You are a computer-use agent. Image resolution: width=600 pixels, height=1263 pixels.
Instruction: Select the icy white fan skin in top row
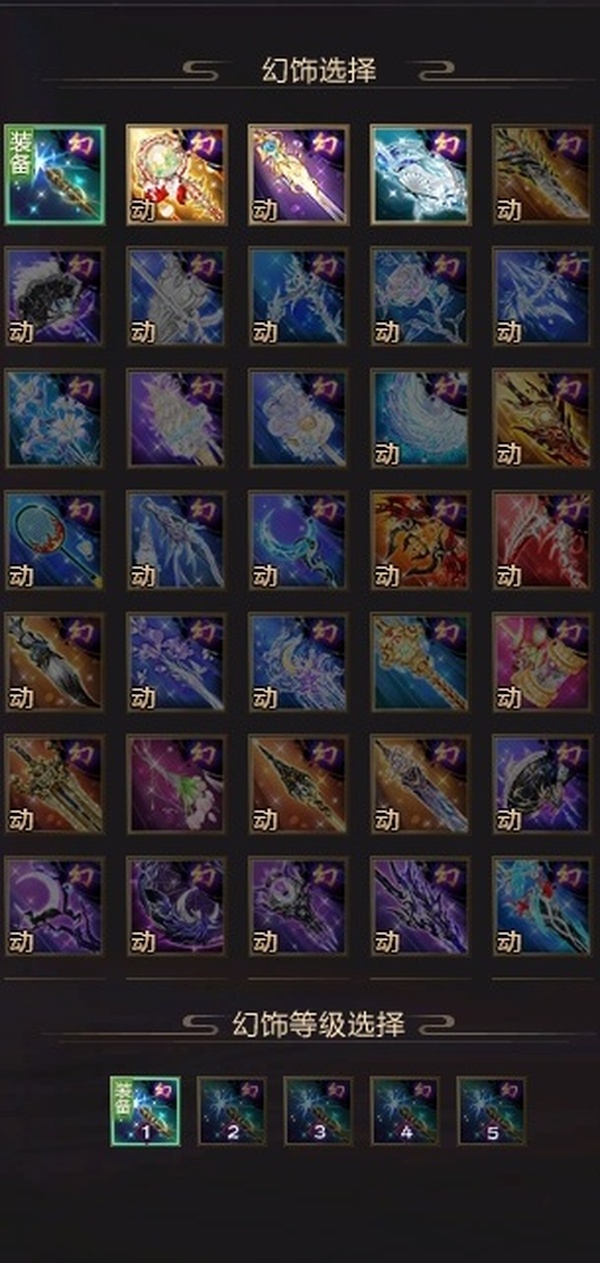[421, 174]
